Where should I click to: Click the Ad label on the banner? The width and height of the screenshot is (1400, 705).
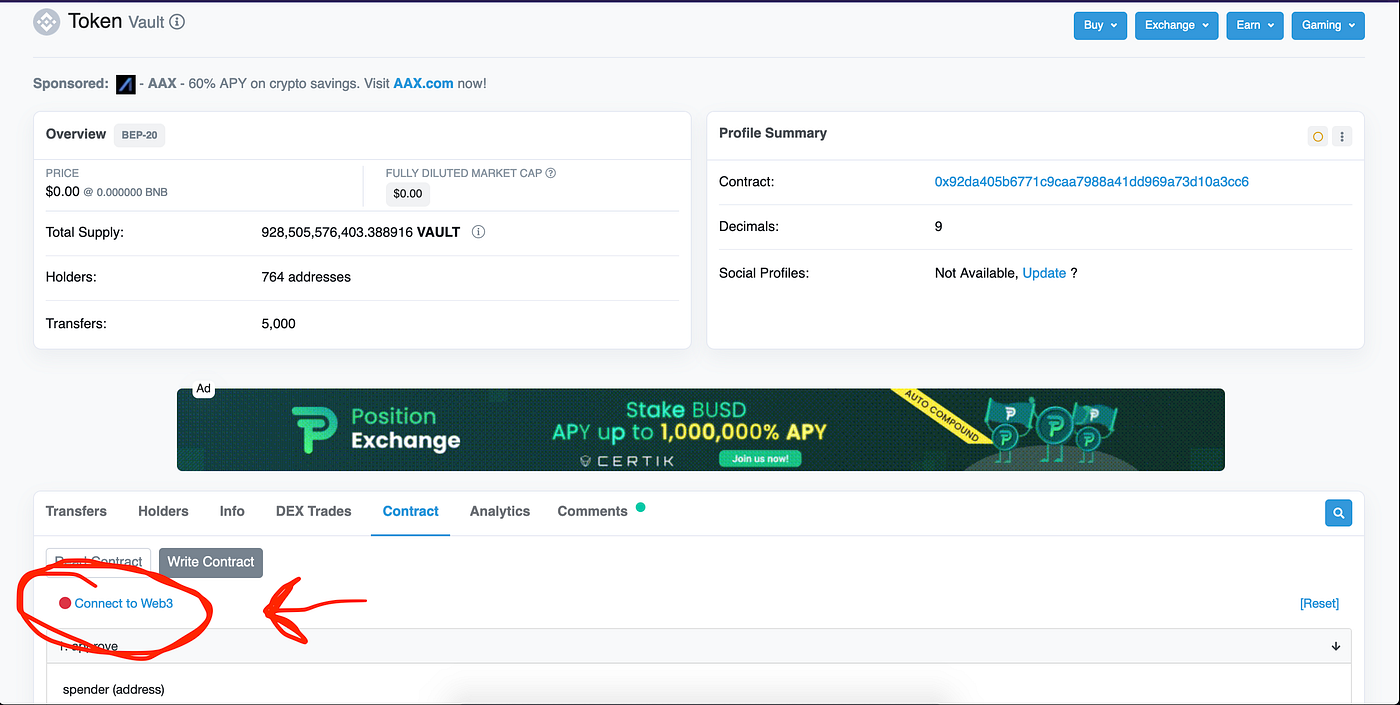203,389
